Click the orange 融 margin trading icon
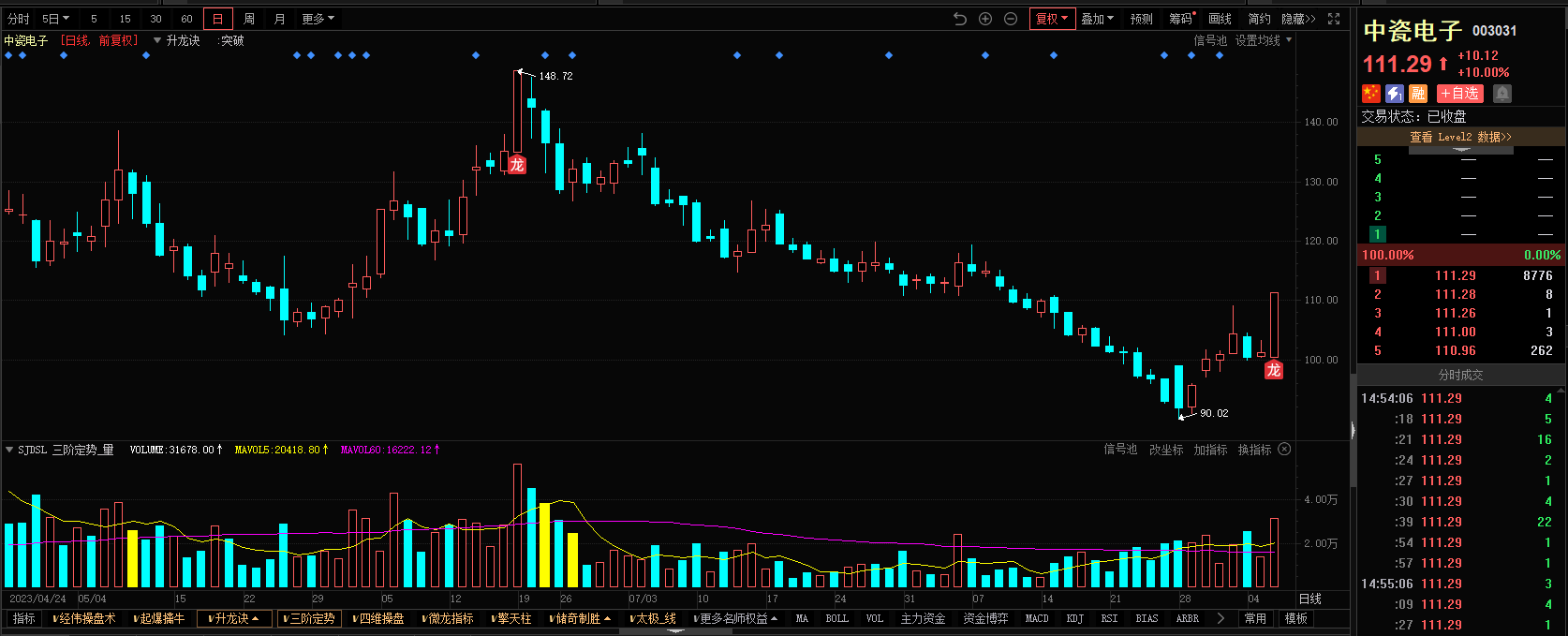Viewport: 1568px width, 636px height. tap(1418, 94)
